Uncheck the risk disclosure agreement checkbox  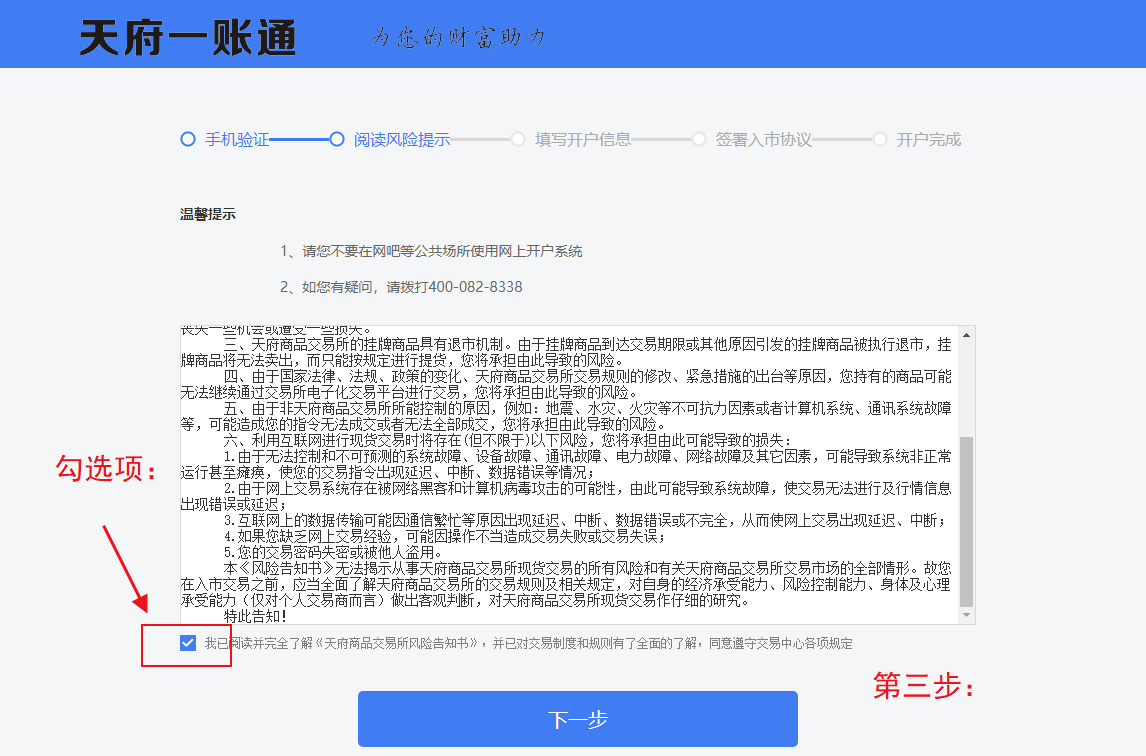coord(188,643)
